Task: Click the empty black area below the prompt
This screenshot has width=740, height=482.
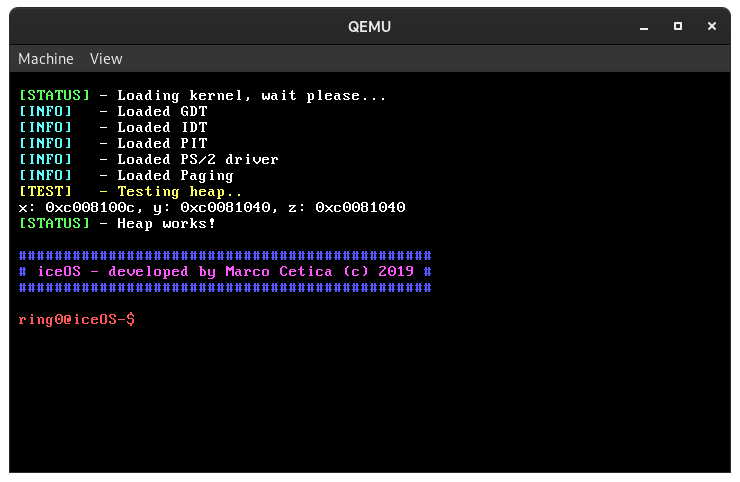Action: click(370, 400)
